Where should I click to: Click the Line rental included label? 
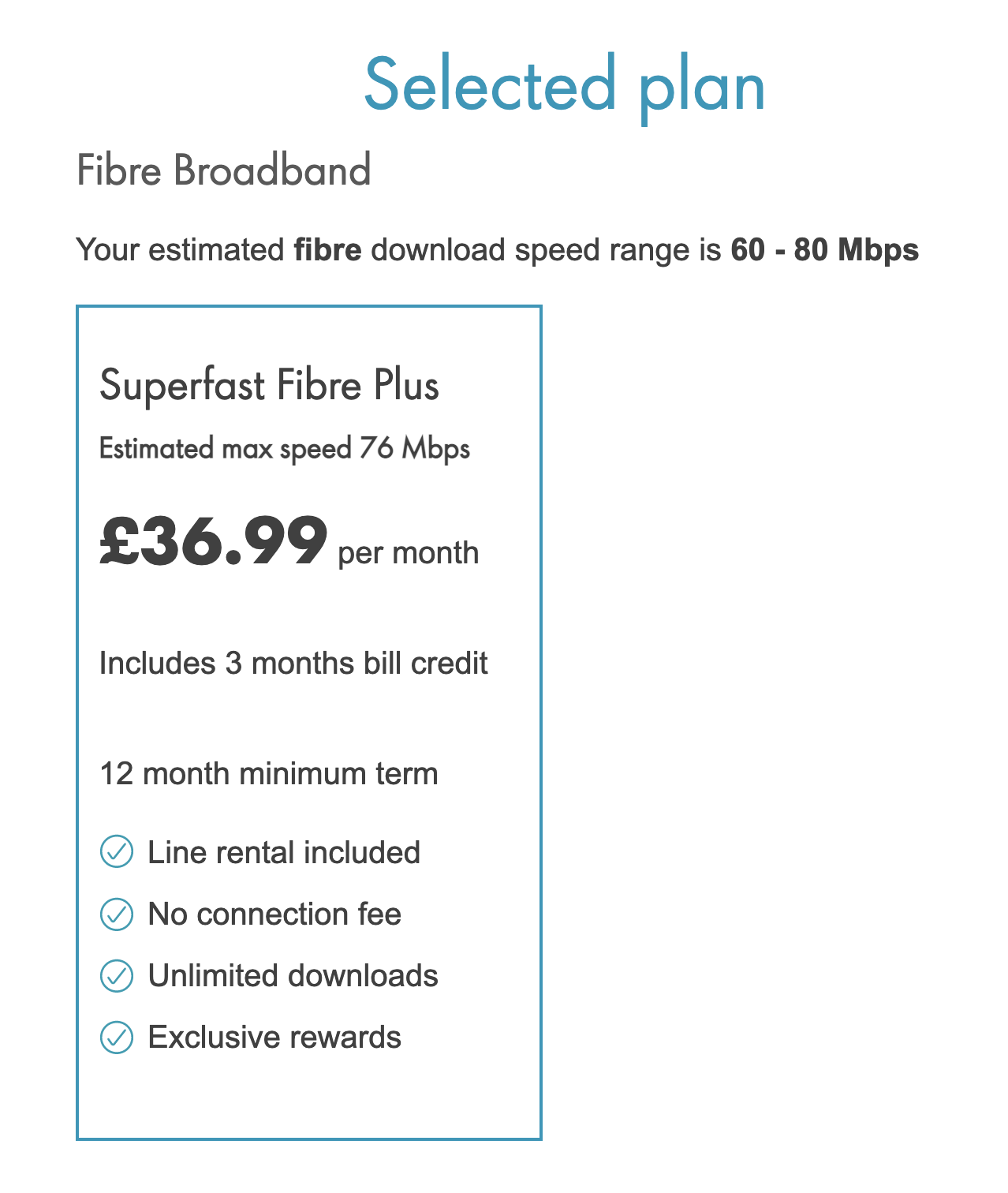(x=284, y=852)
